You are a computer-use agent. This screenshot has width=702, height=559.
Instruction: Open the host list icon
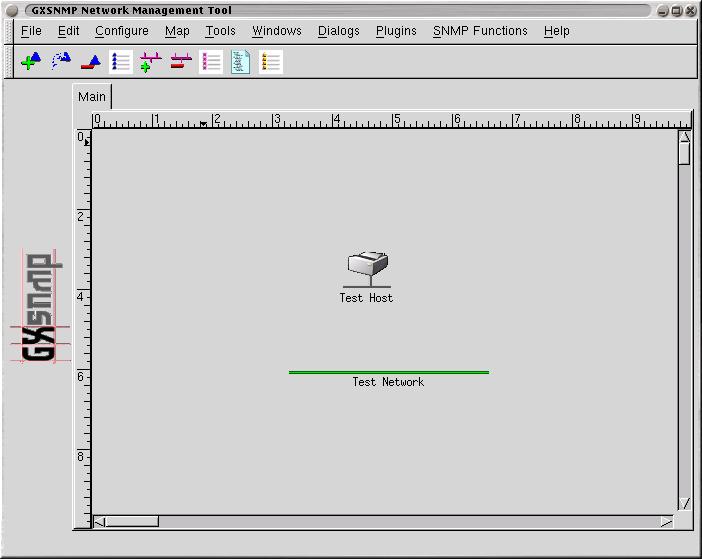[121, 62]
